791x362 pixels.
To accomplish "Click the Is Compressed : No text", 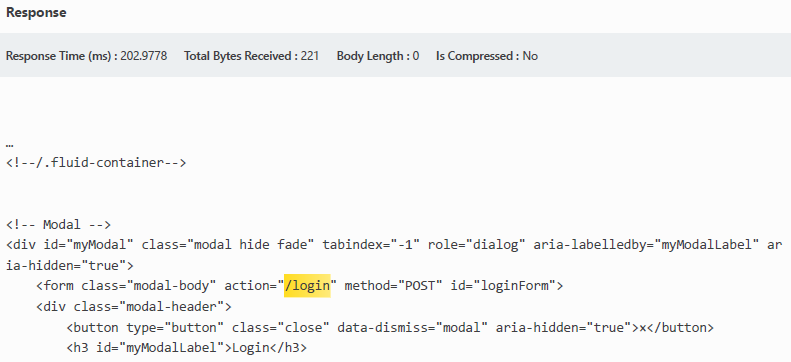I will tap(487, 56).
